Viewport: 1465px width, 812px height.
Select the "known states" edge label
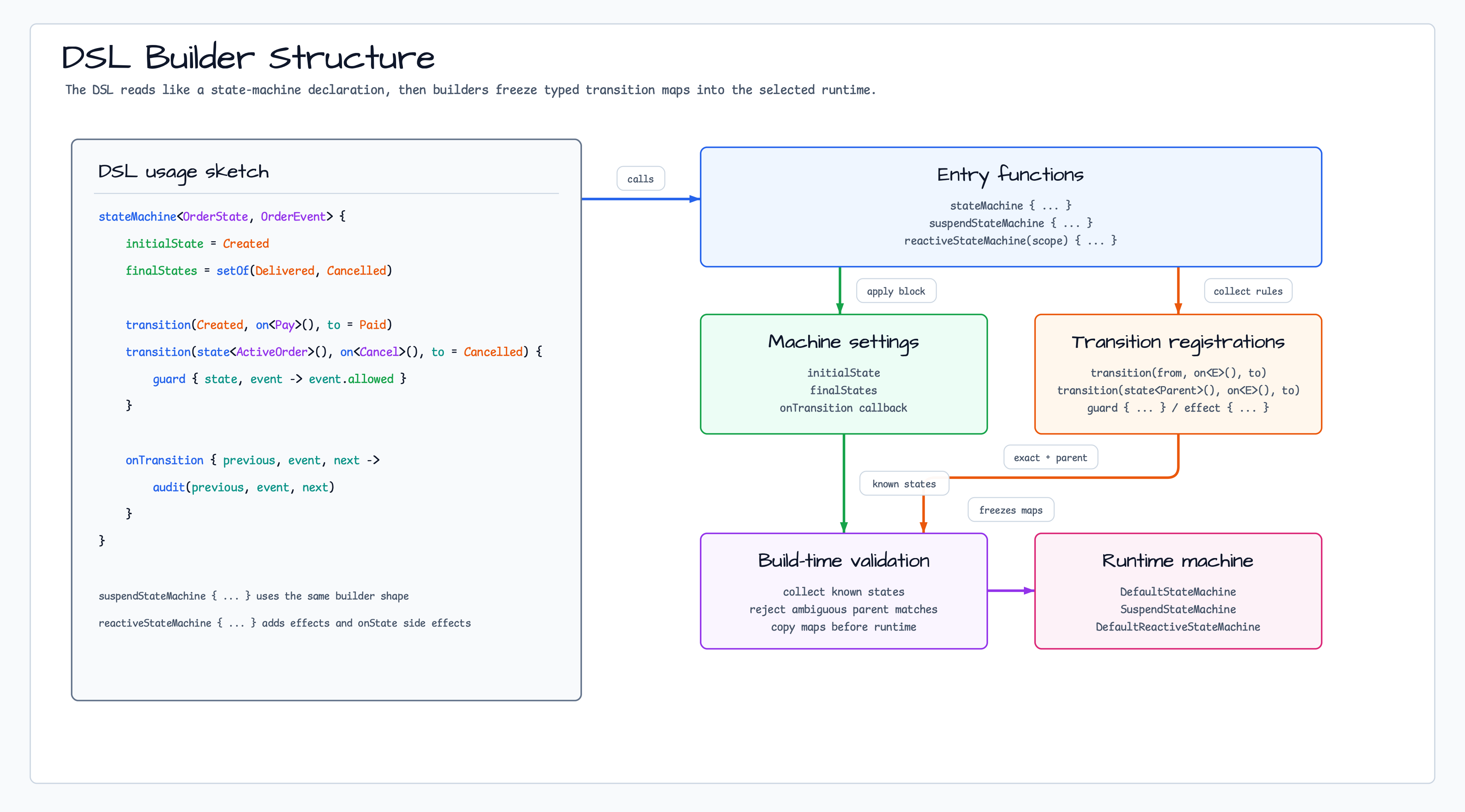pos(904,484)
